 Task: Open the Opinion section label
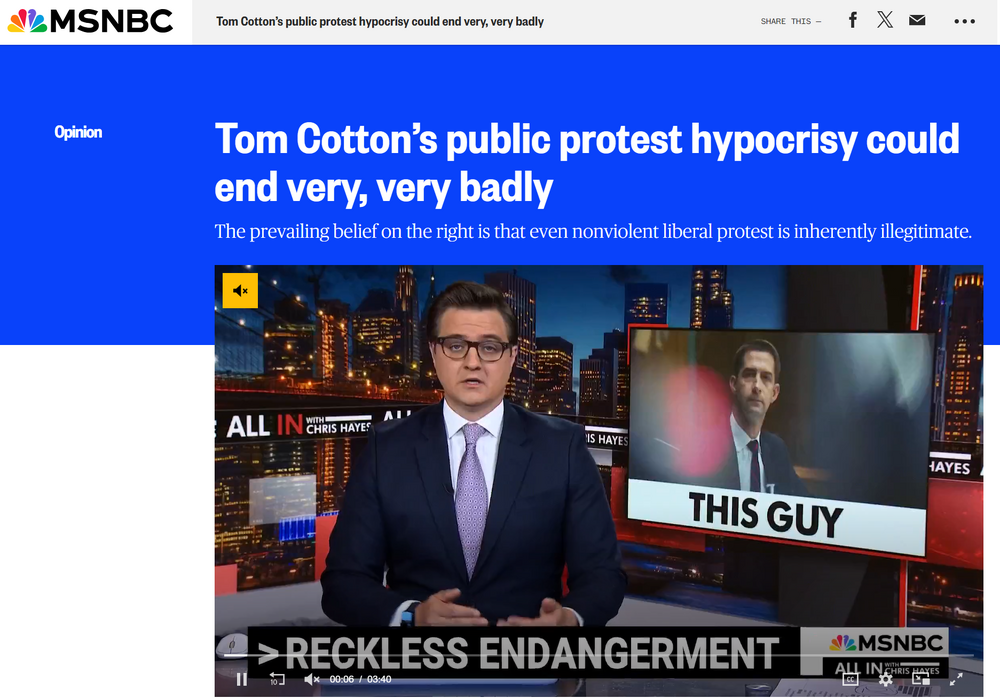click(78, 132)
